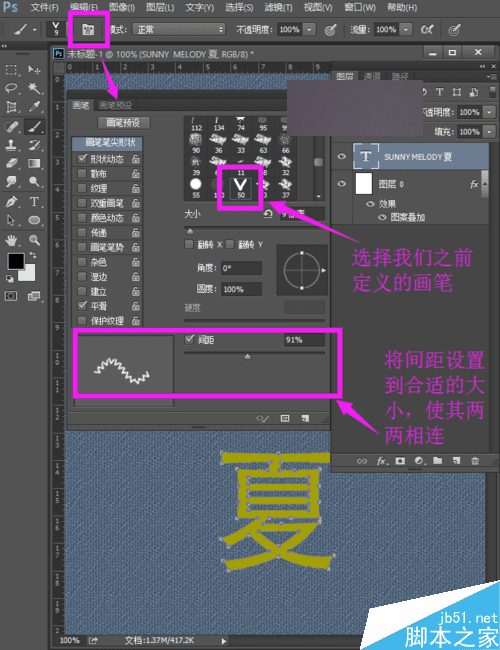The image size is (500, 650).
Task: Open Layers panel opacity dropdown
Action: pos(489,112)
